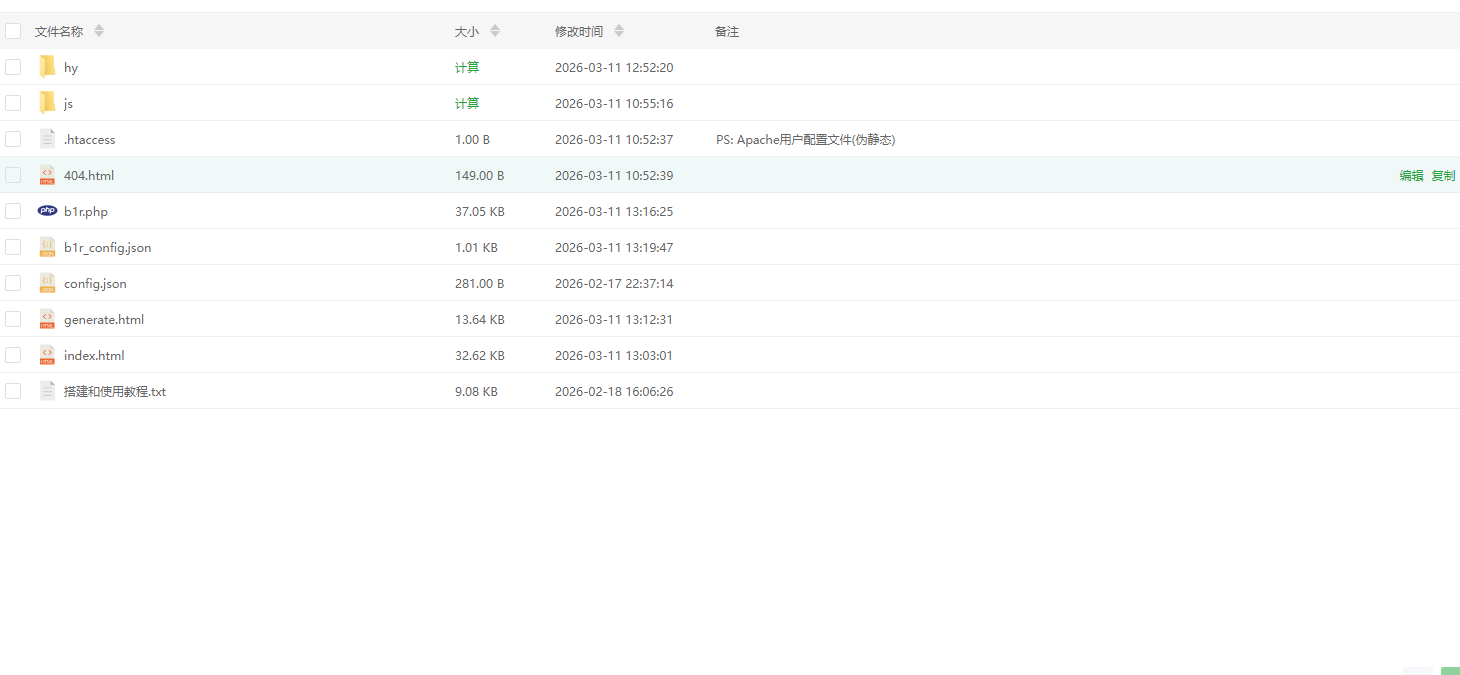
Task: Tick the checkbox beside config.json
Action: (x=13, y=283)
